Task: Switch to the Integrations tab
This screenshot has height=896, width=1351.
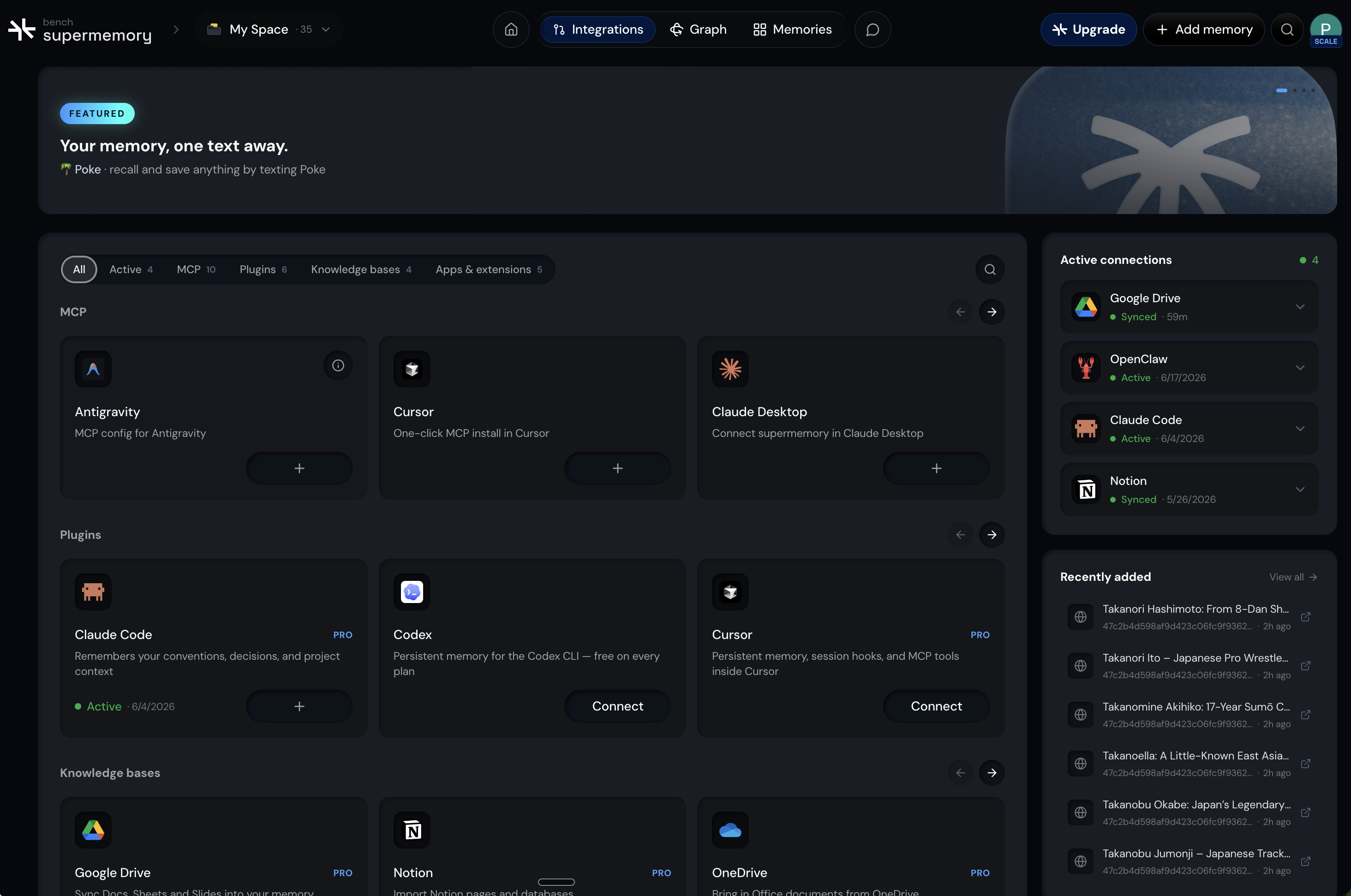Action: click(x=598, y=29)
